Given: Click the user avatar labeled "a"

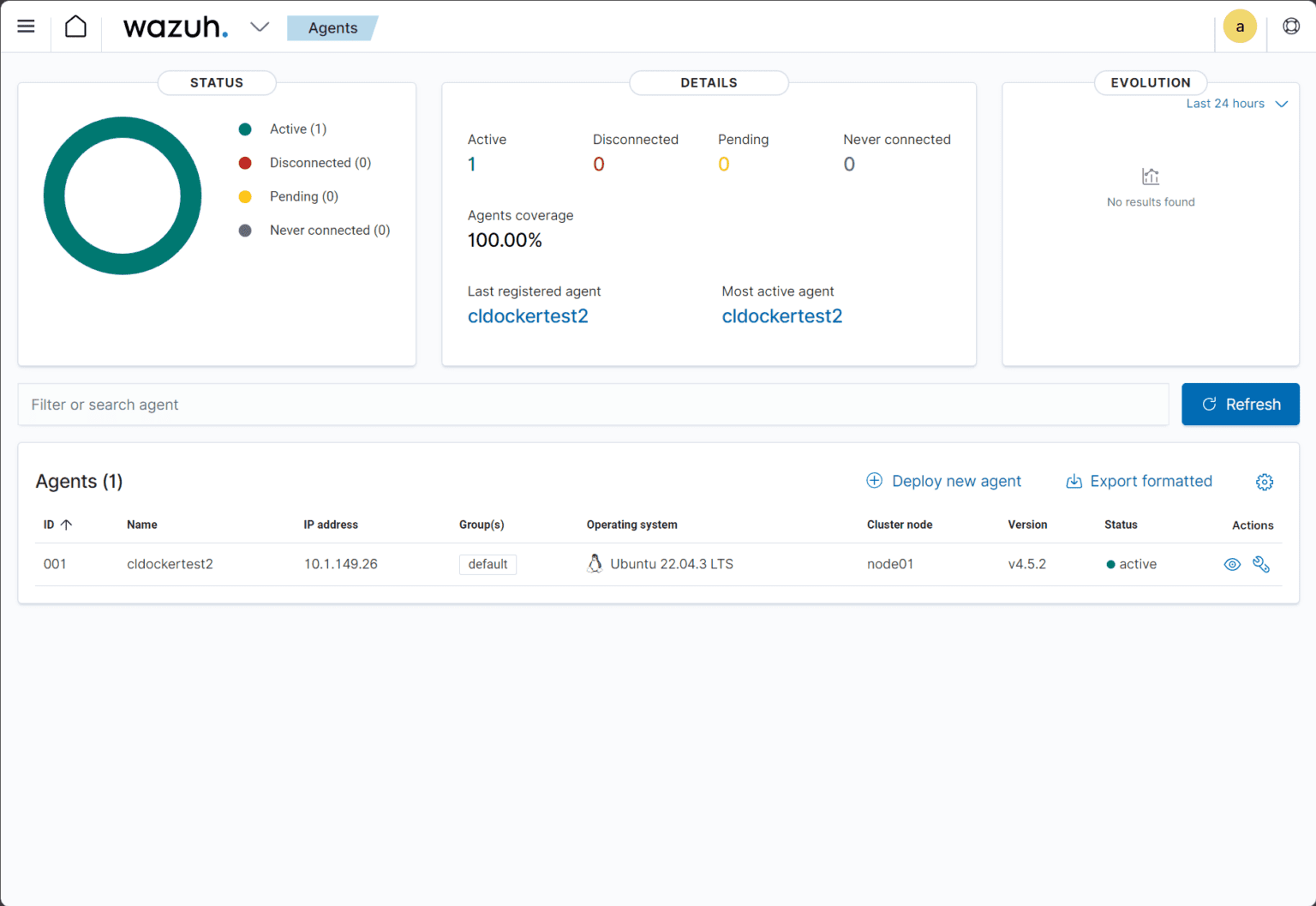Looking at the screenshot, I should [x=1240, y=26].
